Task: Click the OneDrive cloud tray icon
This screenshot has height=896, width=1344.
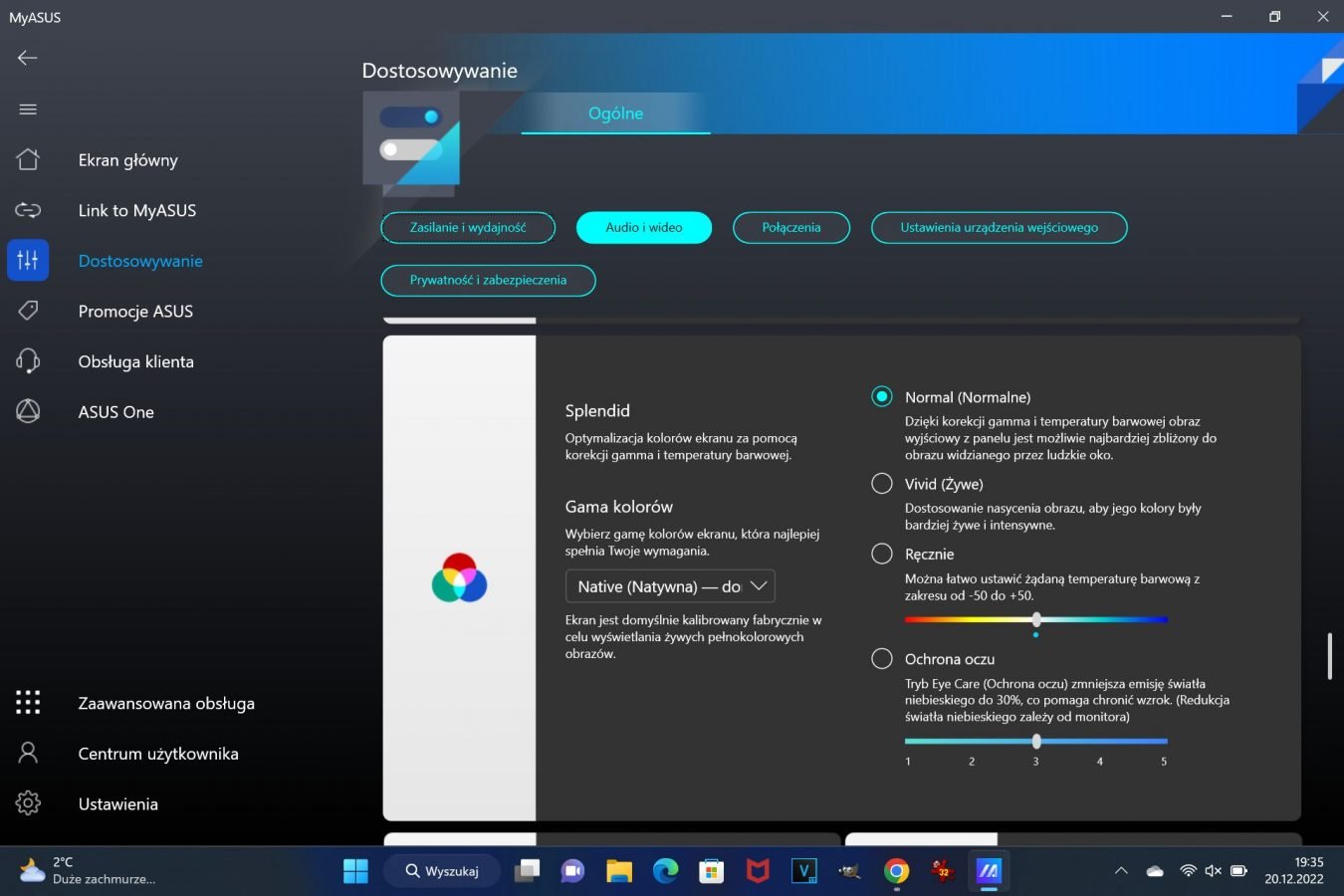Action: click(1155, 871)
